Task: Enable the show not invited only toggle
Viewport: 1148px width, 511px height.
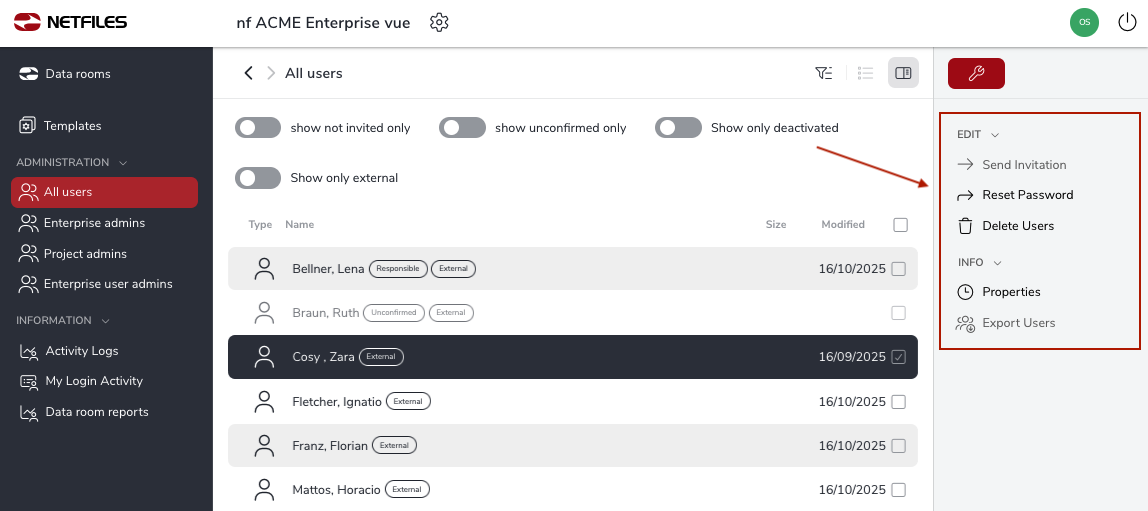Action: click(x=258, y=128)
